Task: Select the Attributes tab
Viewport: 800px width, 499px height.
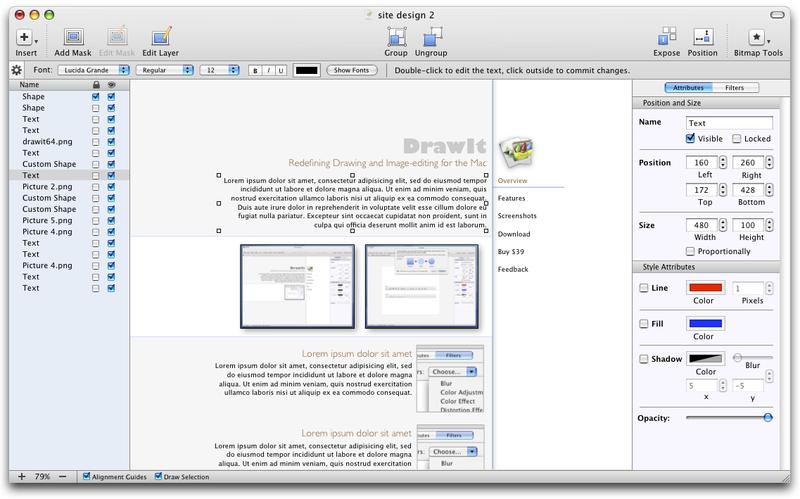Action: point(689,88)
